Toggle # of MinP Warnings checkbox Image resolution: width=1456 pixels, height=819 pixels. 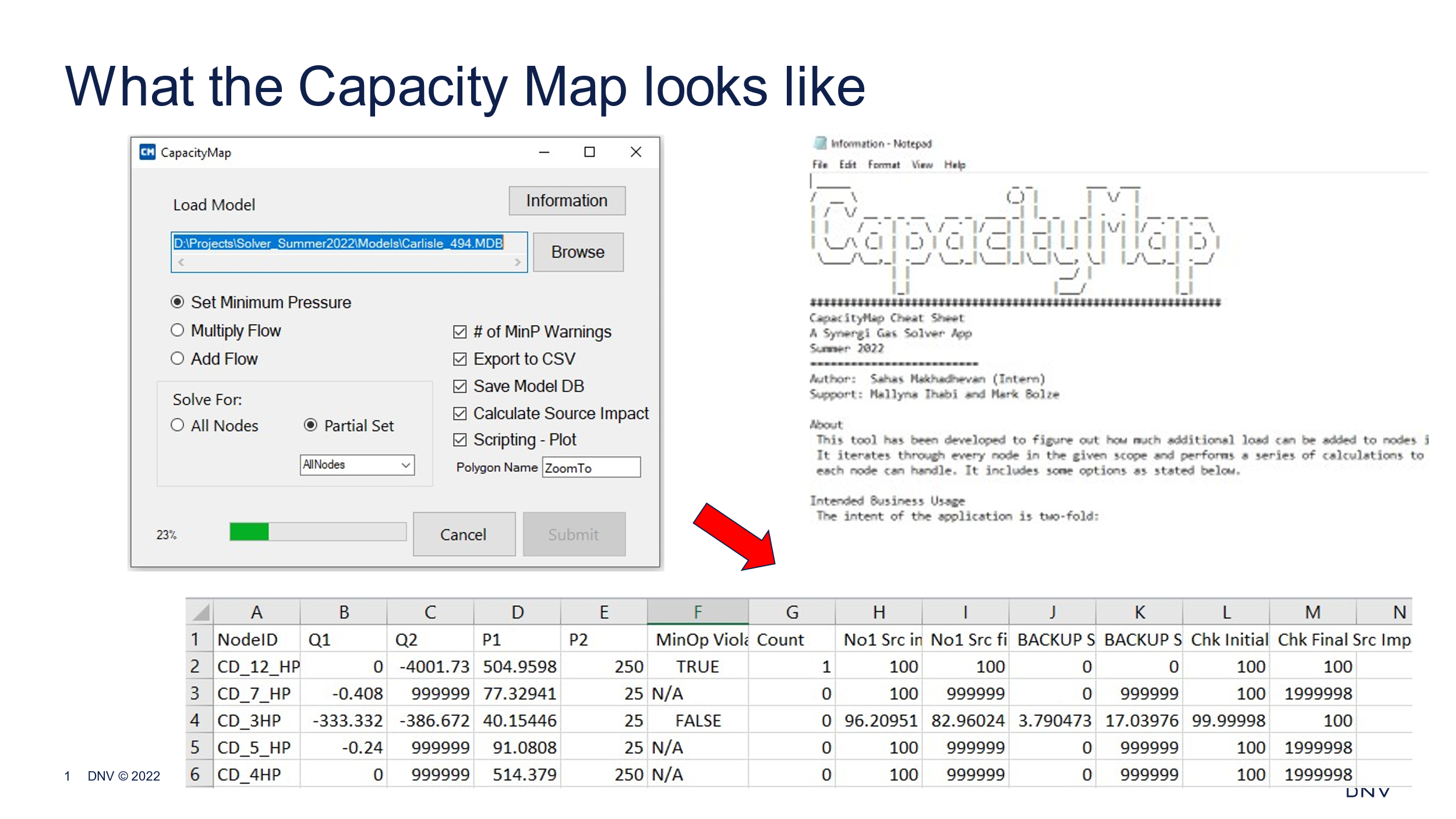tap(460, 332)
